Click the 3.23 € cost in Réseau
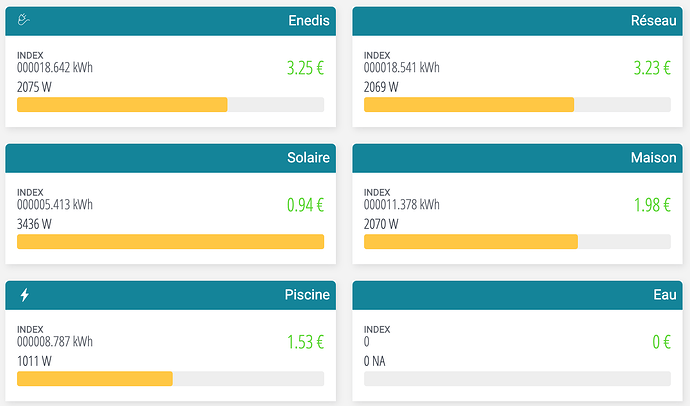690x406 pixels. (x=651, y=69)
